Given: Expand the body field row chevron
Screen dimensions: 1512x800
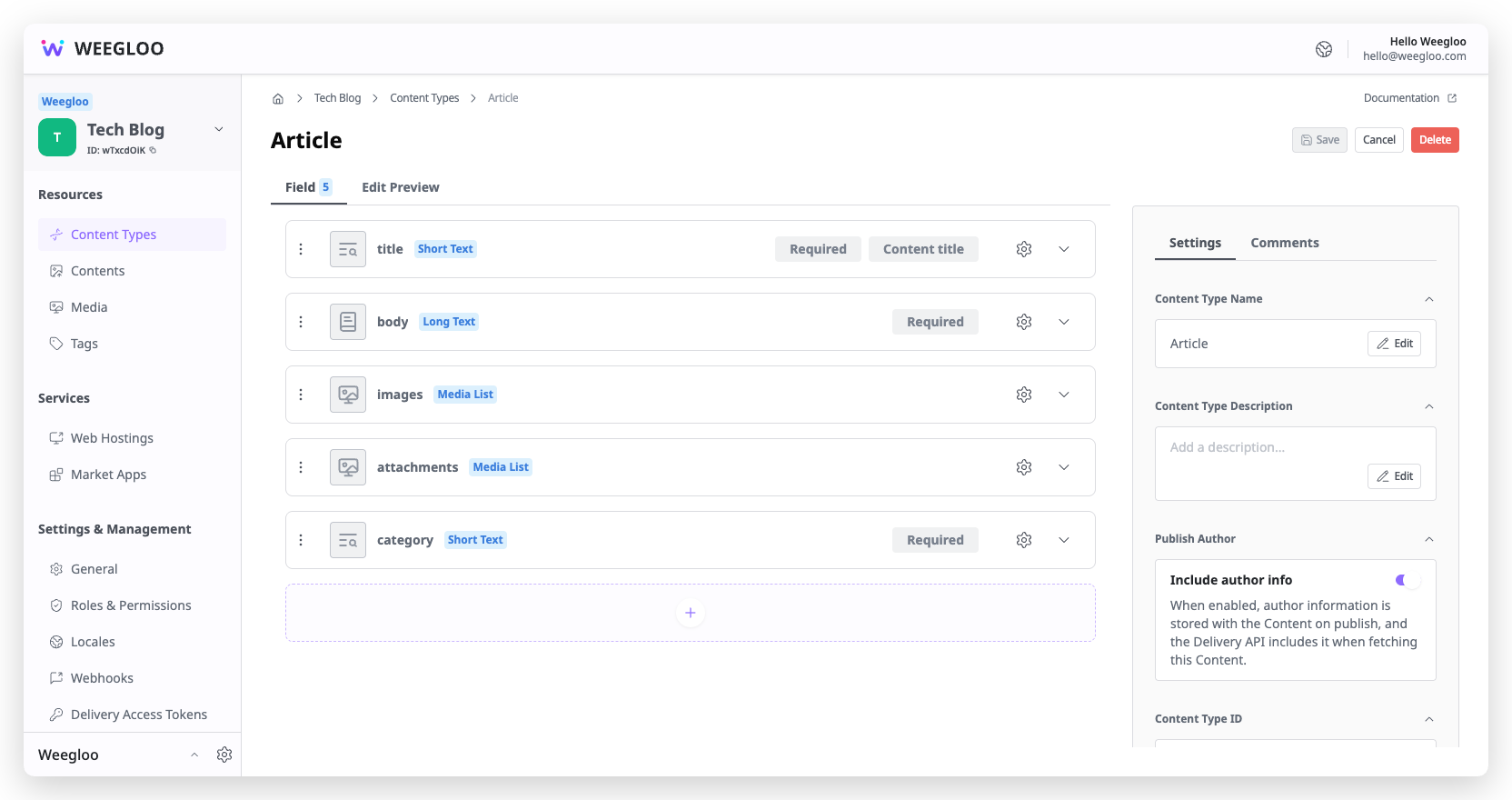Looking at the screenshot, I should tap(1064, 322).
